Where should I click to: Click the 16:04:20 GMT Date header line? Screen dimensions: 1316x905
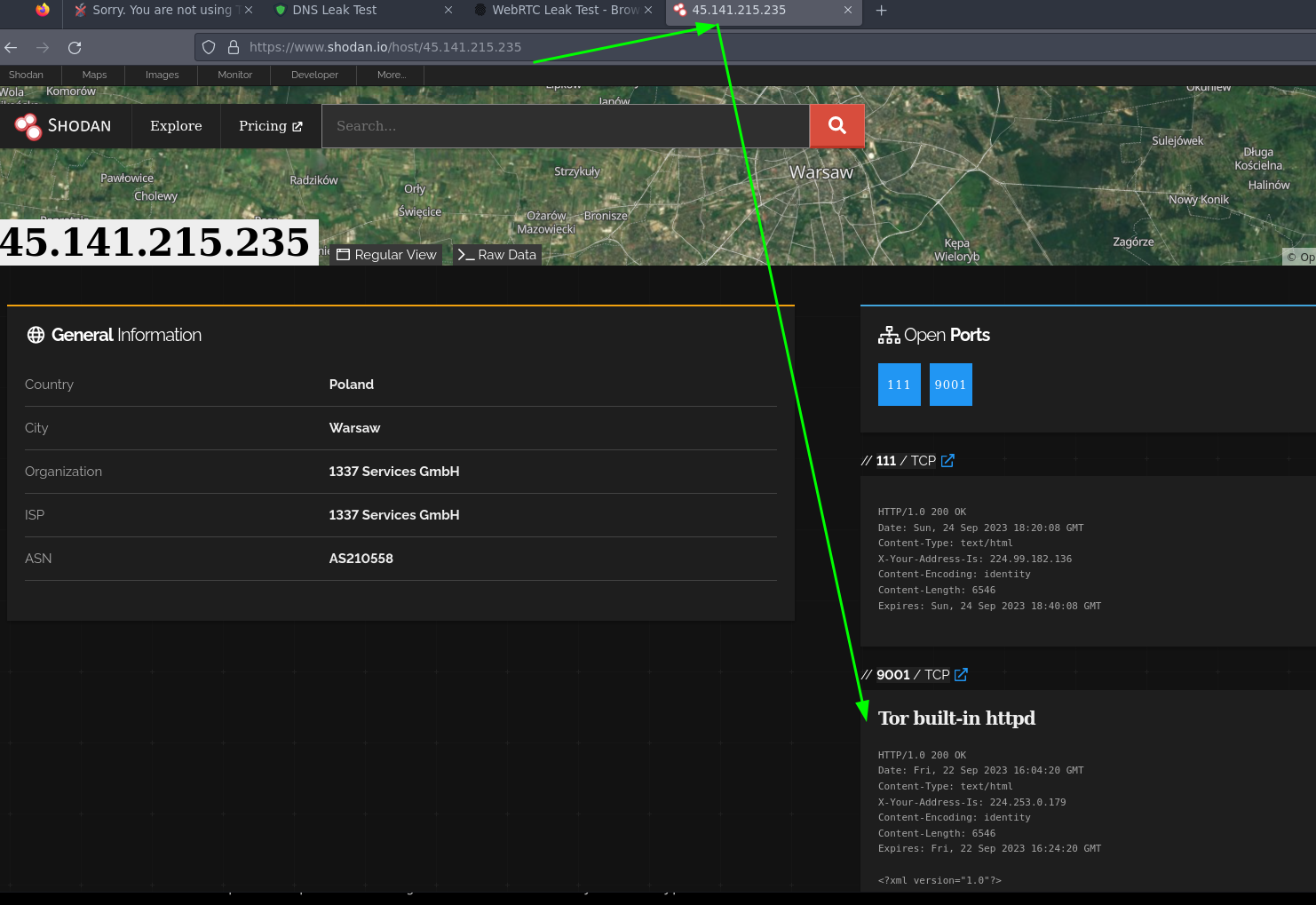point(981,771)
